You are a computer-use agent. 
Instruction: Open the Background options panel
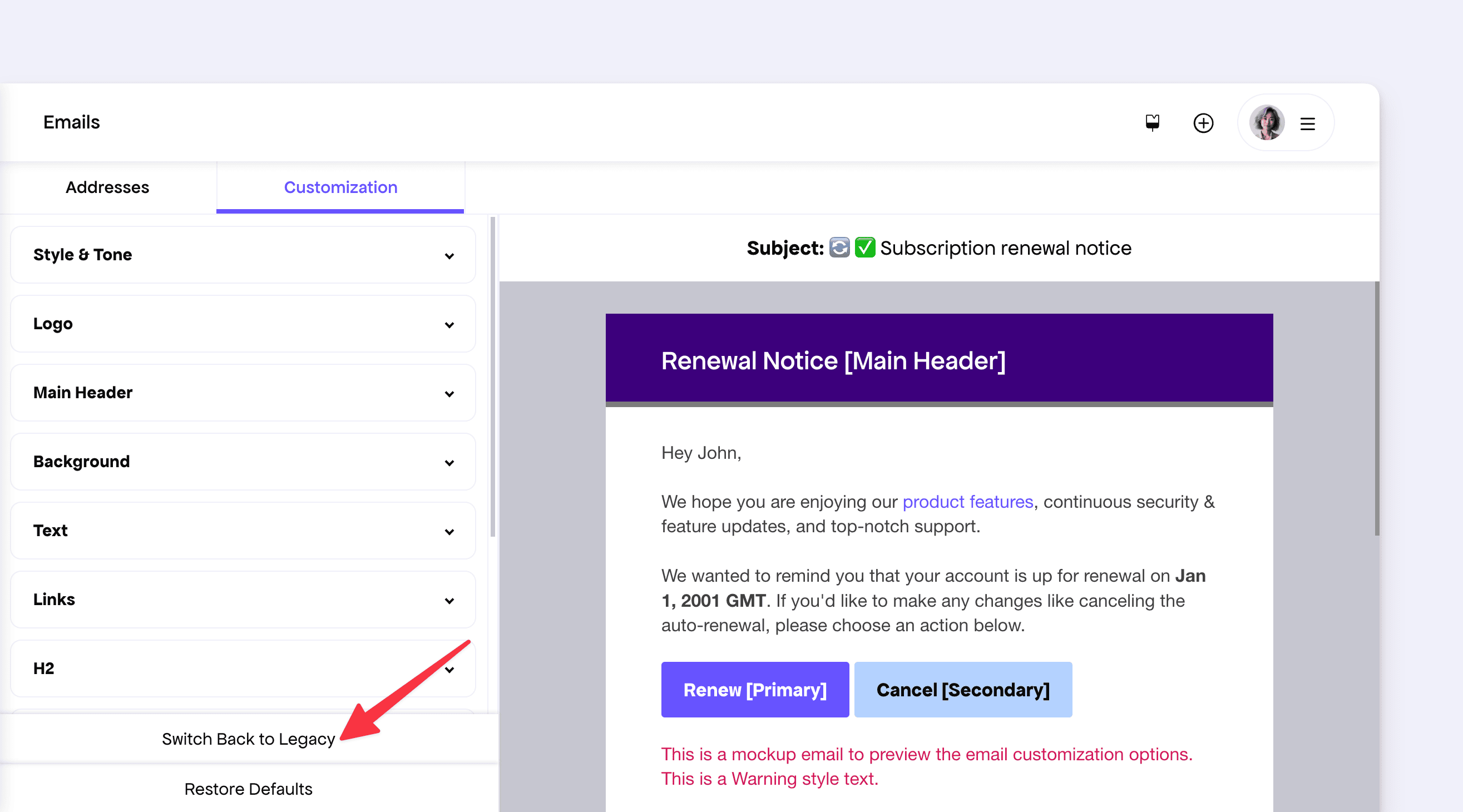[243, 462]
